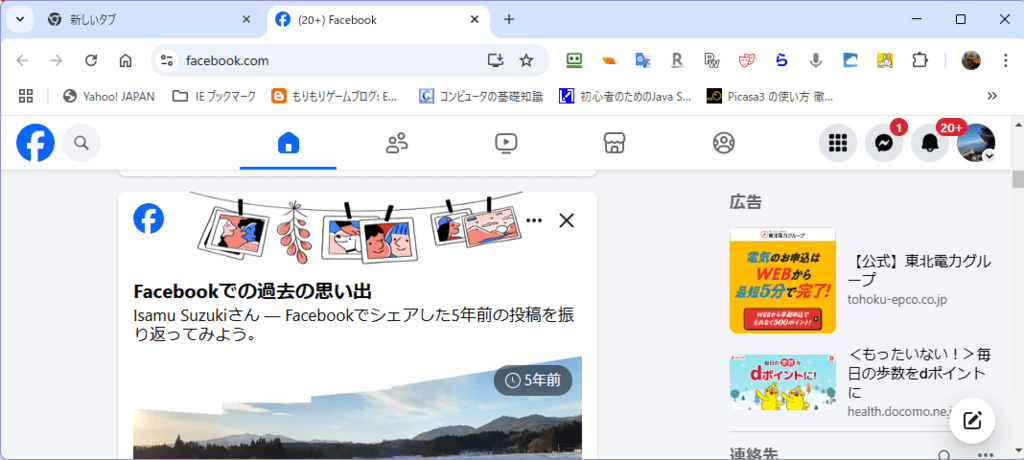This screenshot has width=1024, height=460.
Task: Open the Rakuten R extension
Action: coord(677,61)
